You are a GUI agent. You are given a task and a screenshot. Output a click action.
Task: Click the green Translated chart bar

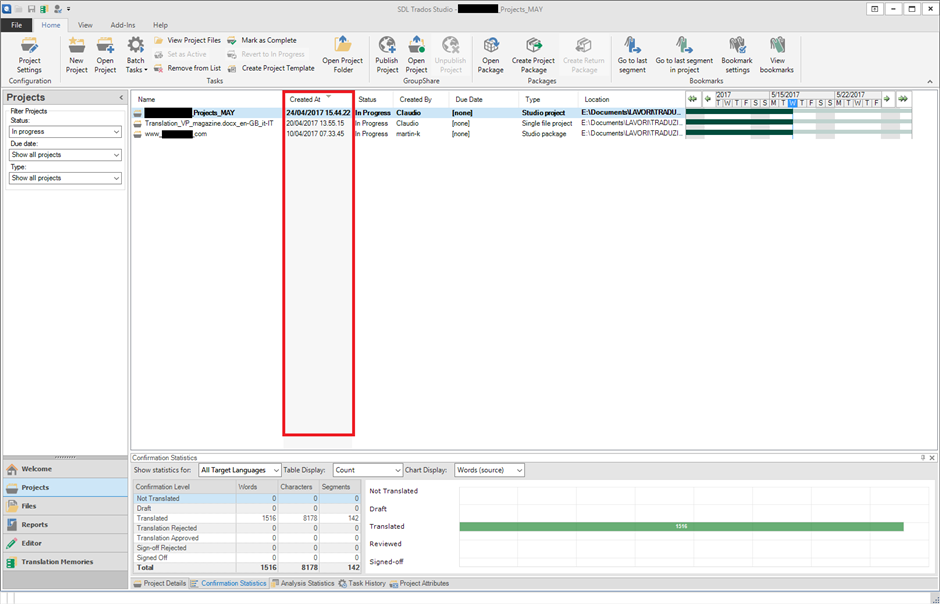[x=681, y=527]
